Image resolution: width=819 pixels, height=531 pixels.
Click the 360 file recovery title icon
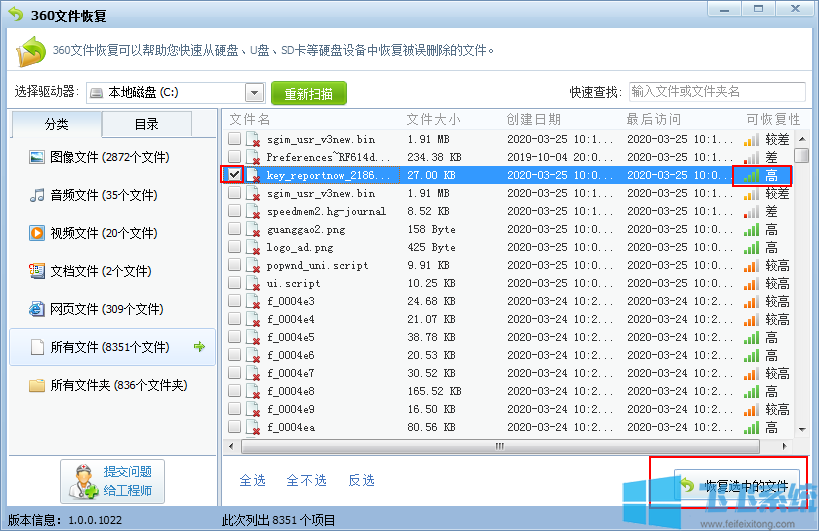click(x=16, y=14)
